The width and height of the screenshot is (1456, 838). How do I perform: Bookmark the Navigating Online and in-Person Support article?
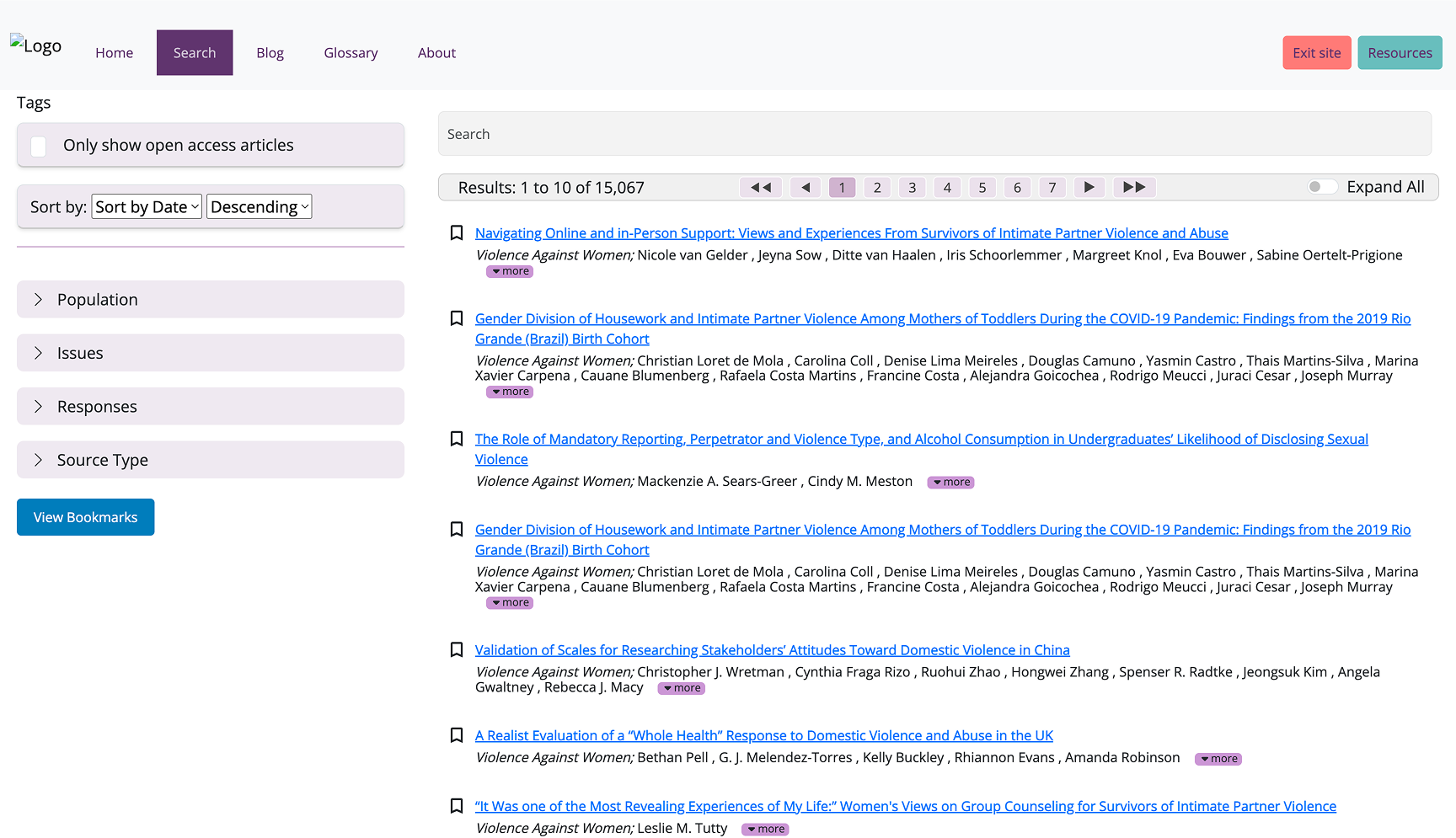point(457,232)
